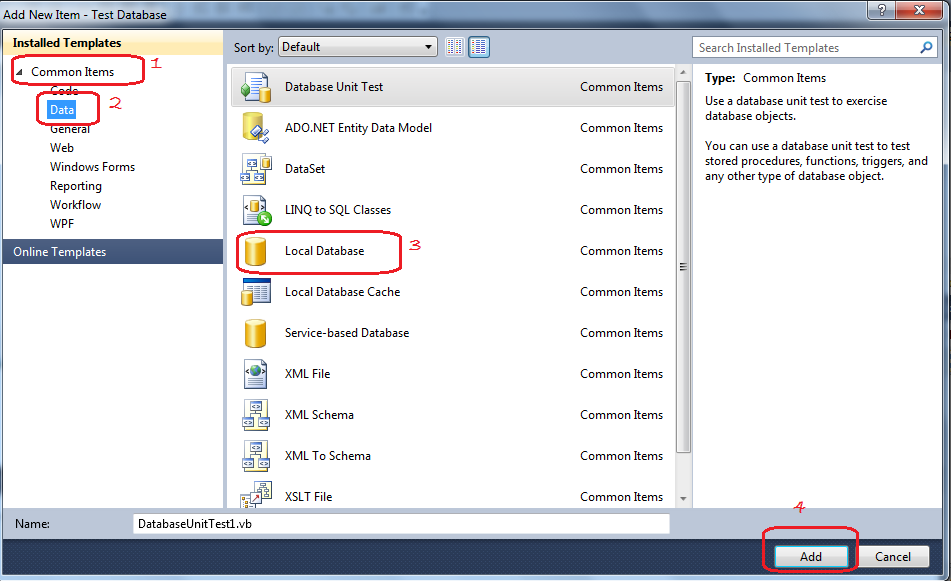Image resolution: width=951 pixels, height=581 pixels.
Task: Click the ADO.NET Entity Data Model icon
Action: point(255,128)
